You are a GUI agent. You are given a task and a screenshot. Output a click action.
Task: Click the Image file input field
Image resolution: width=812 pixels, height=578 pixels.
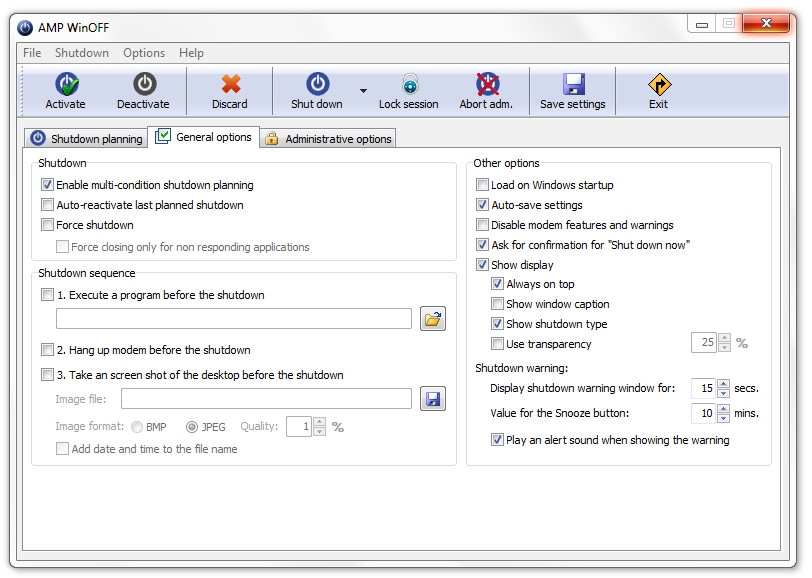pyautogui.click(x=266, y=399)
